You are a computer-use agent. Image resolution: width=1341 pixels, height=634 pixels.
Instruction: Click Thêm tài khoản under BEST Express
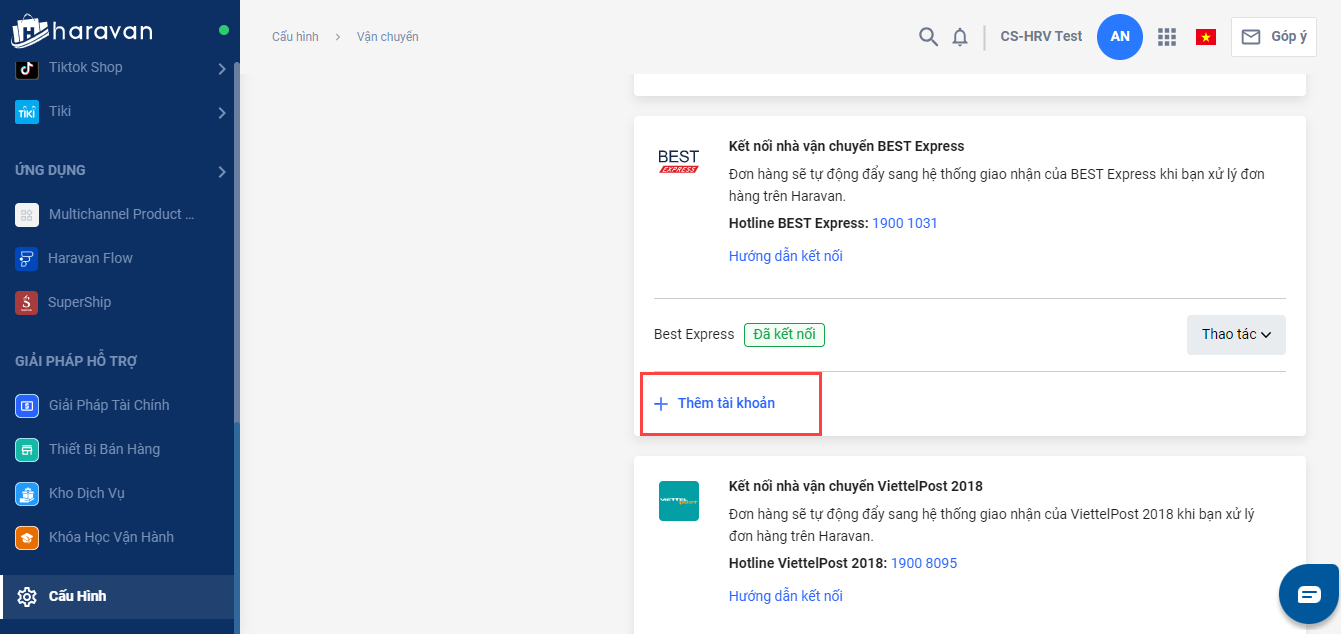coord(726,404)
